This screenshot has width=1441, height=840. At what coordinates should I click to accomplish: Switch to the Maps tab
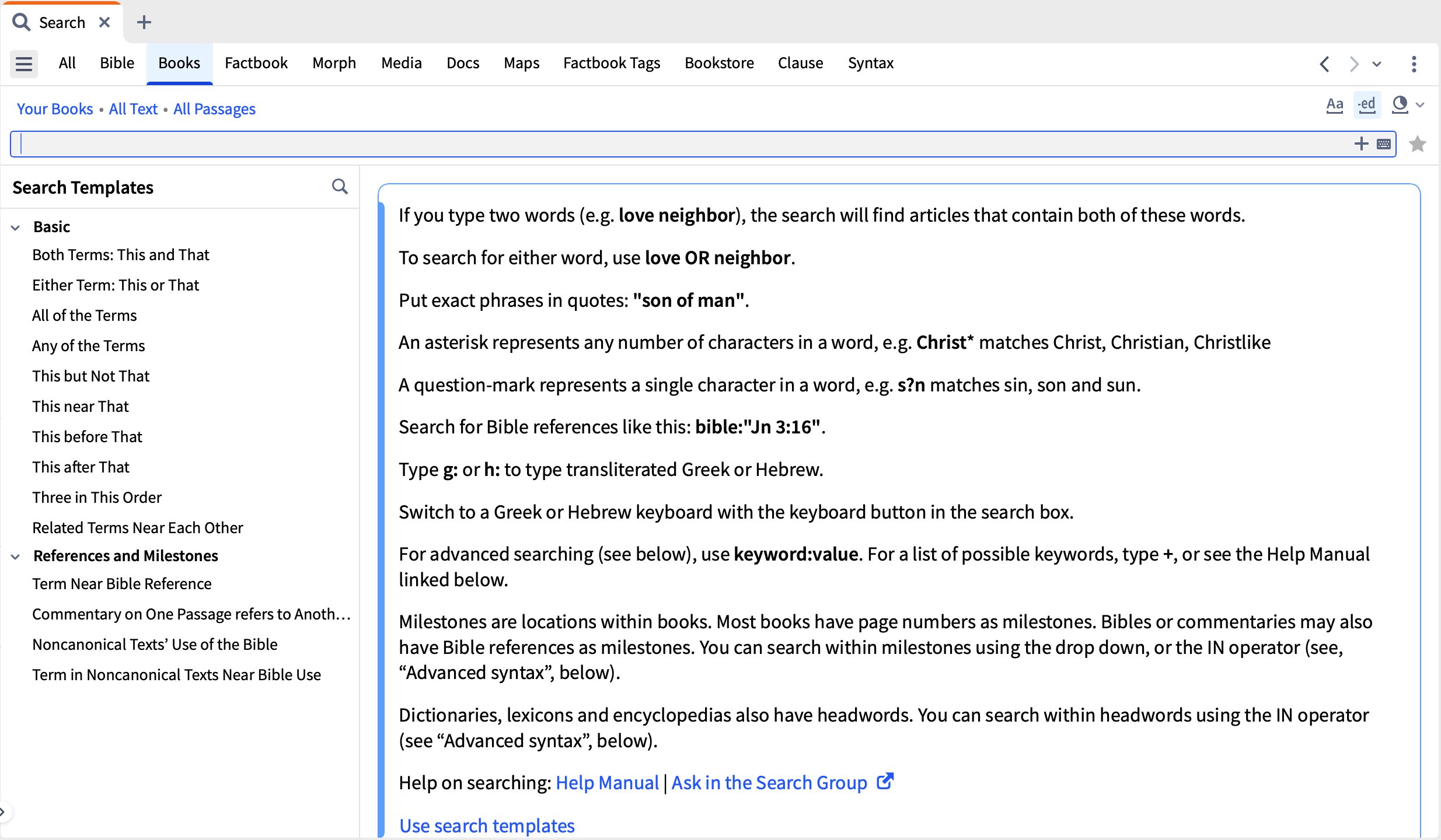click(522, 63)
